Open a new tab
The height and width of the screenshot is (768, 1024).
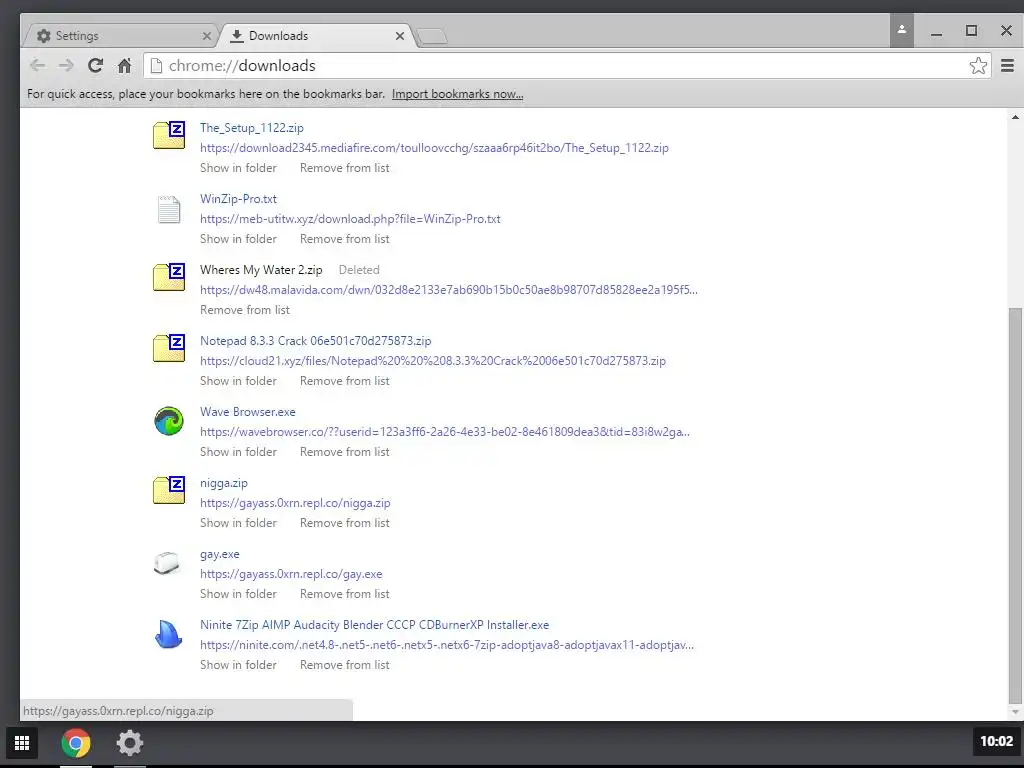(x=432, y=37)
